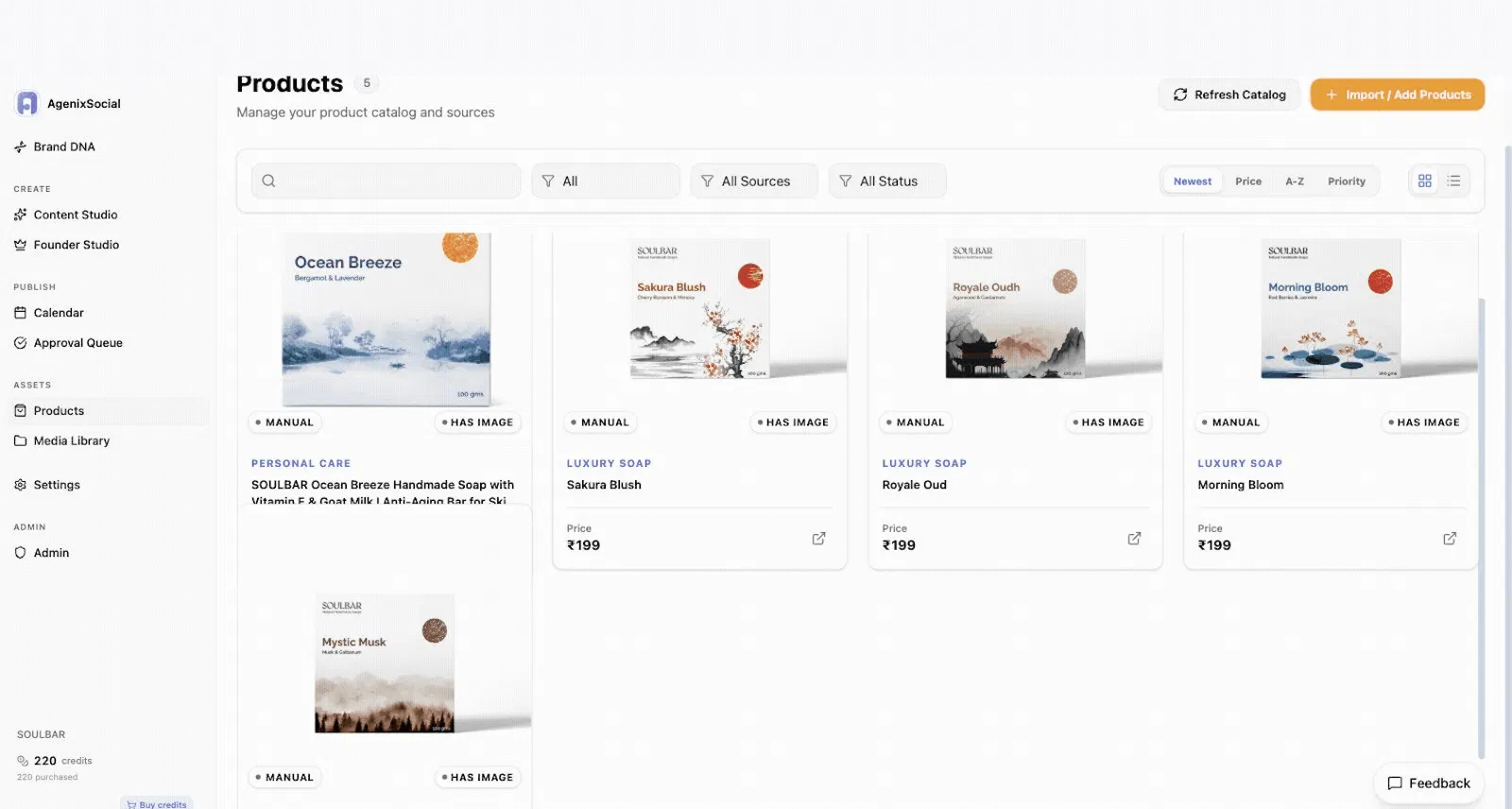Open the Ocean Breeze product image

386,318
